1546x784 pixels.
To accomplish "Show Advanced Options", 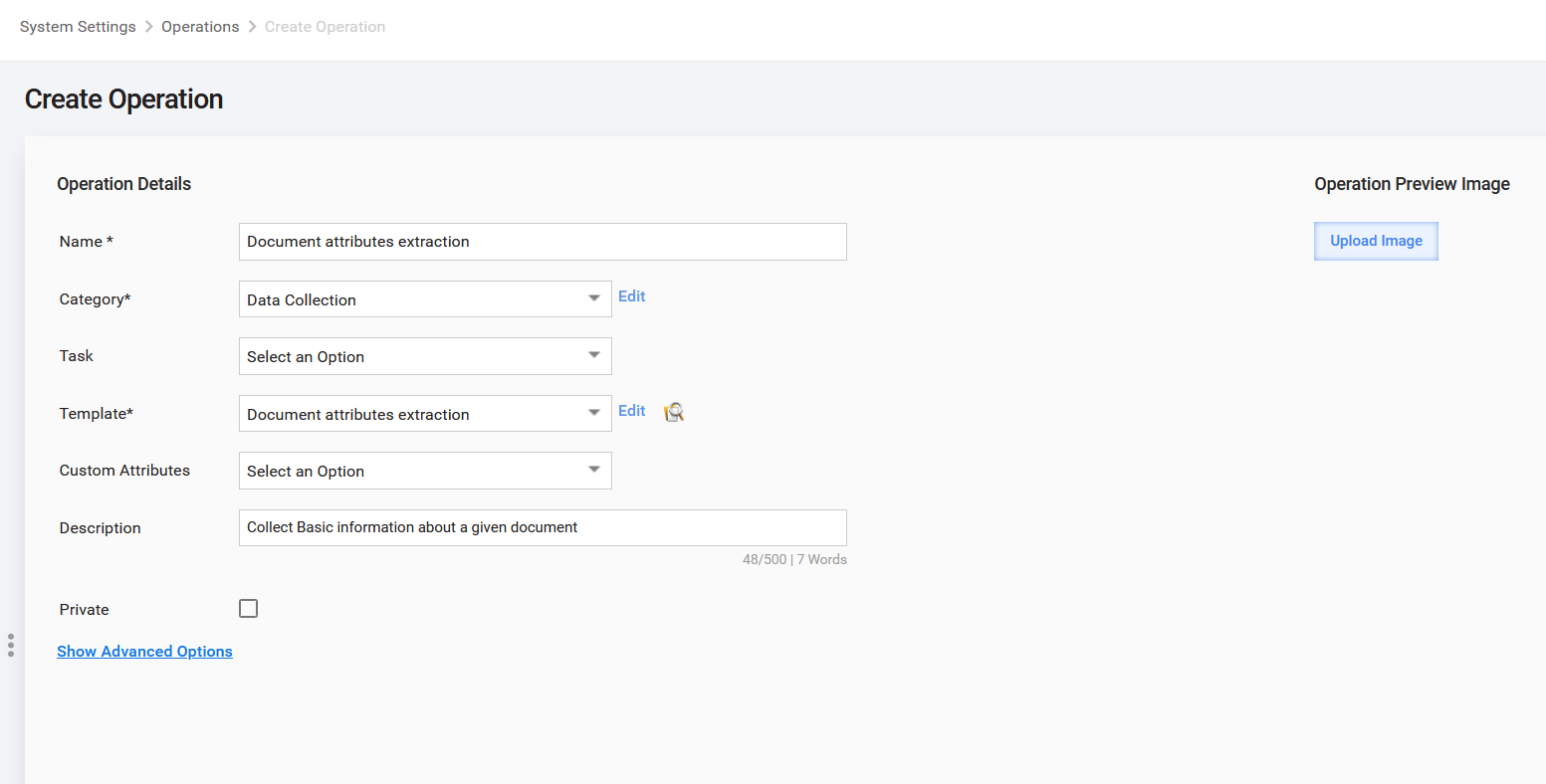I will pyautogui.click(x=144, y=652).
